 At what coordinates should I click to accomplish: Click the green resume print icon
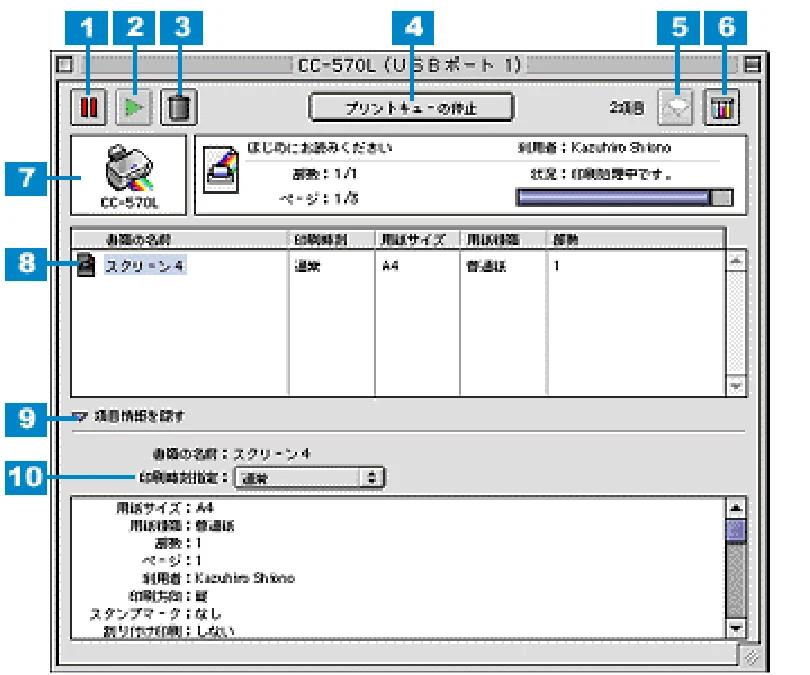[x=134, y=107]
